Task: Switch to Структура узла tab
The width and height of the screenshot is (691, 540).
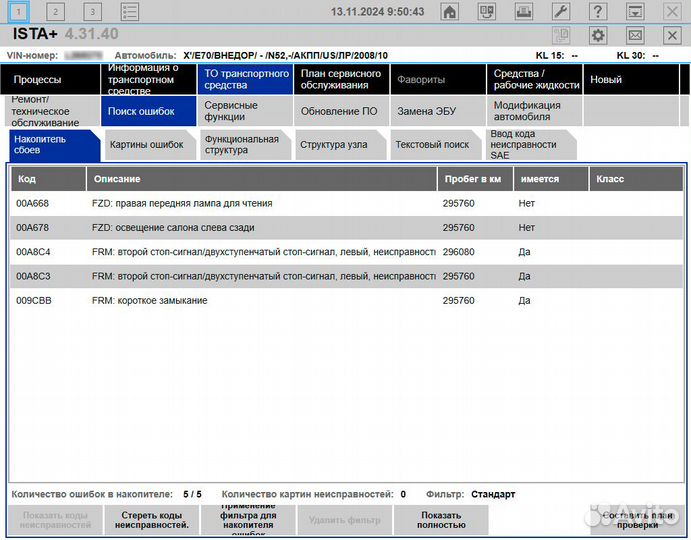Action: tap(341, 145)
